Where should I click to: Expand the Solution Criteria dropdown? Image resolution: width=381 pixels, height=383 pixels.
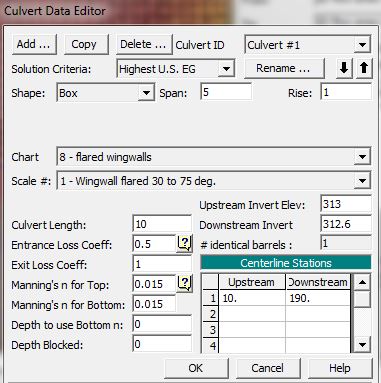(226, 69)
